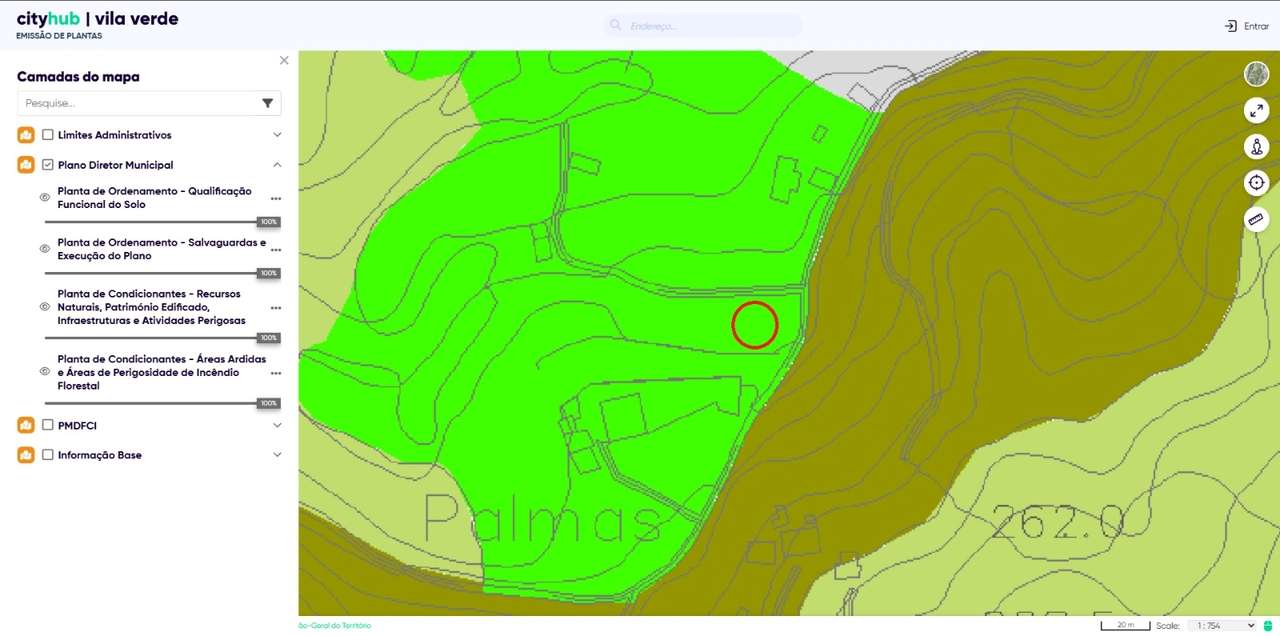Adjust opacity slider of Salvaguardas e Execução do Plano
This screenshot has width=1280, height=636.
[162, 273]
